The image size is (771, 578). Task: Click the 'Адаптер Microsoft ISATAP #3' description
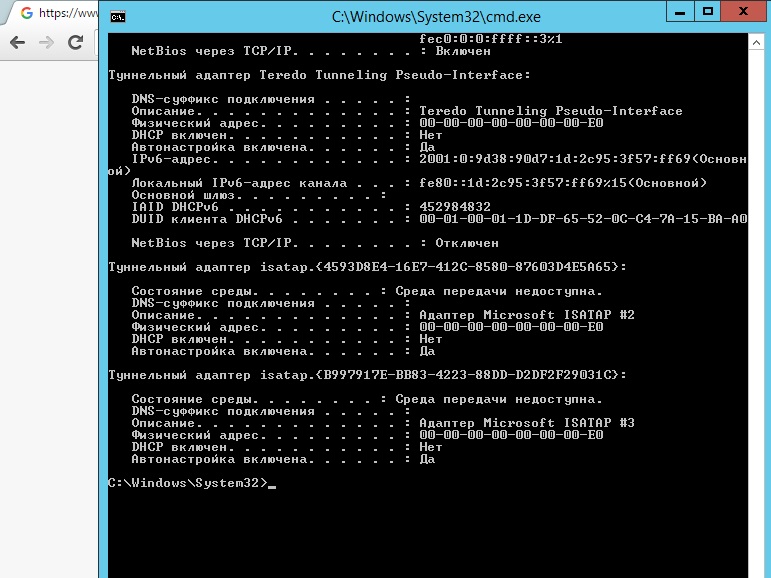(527, 423)
